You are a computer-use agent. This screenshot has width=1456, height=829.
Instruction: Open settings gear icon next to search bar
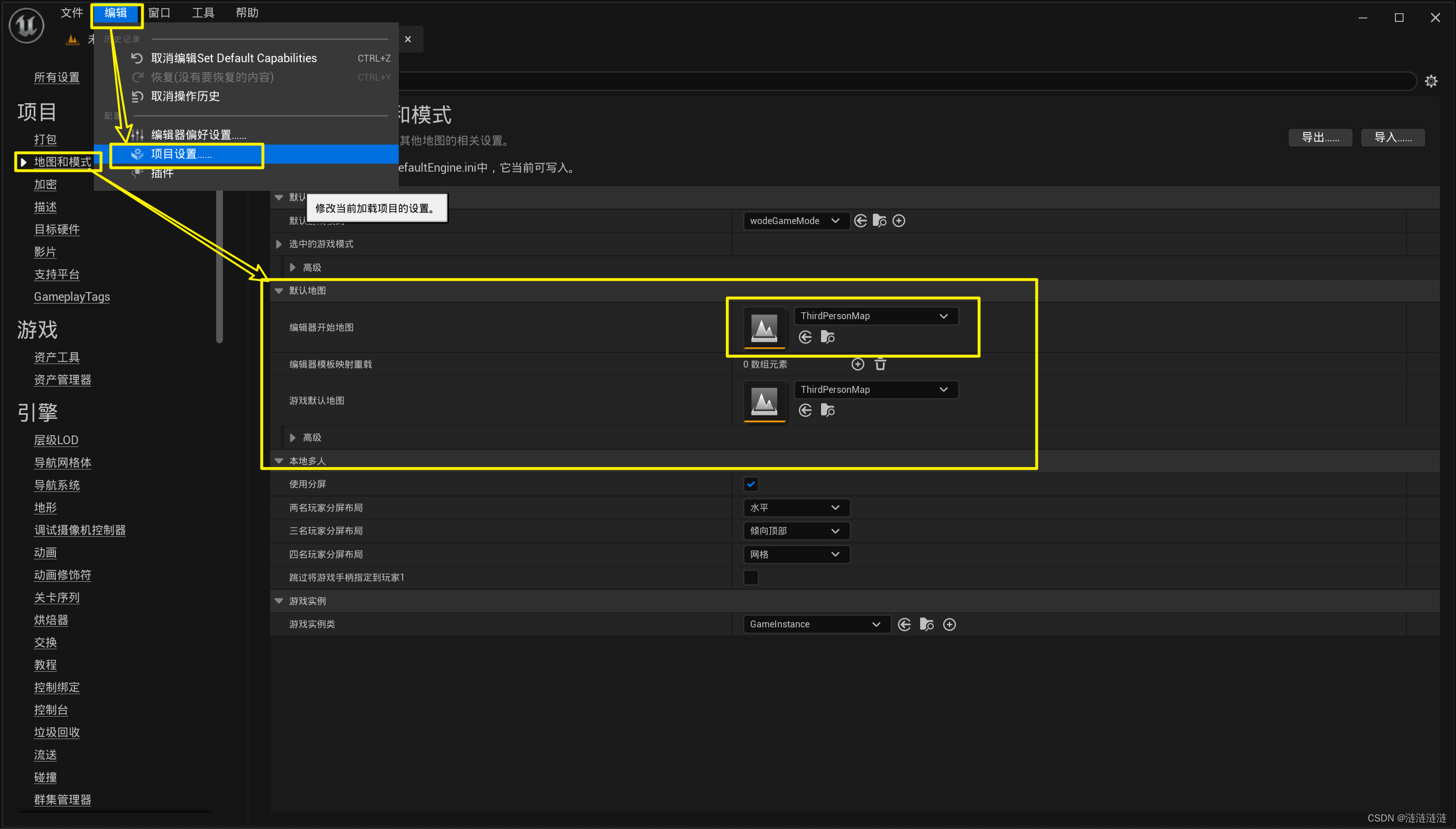click(1431, 81)
